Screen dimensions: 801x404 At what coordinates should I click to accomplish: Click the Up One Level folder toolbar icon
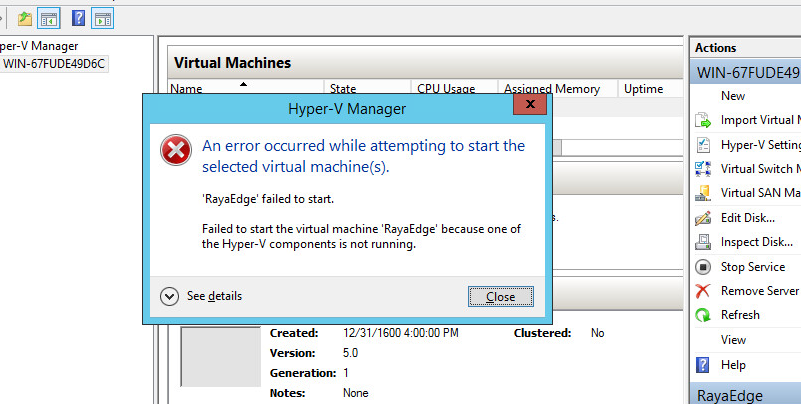point(25,19)
